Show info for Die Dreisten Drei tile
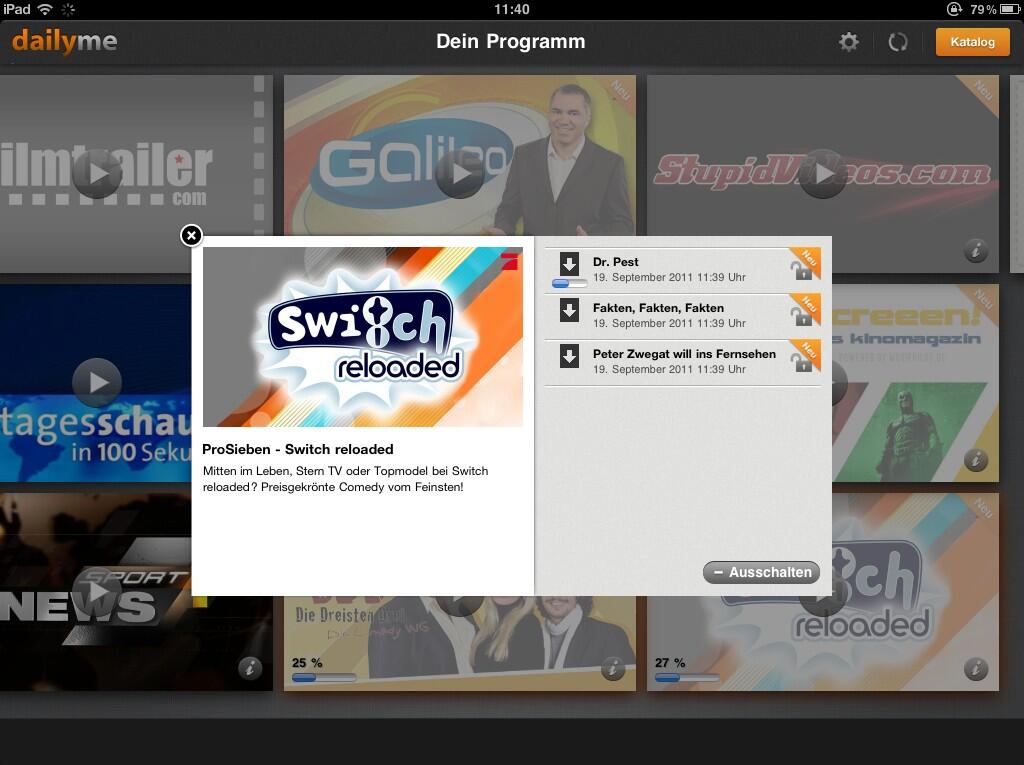This screenshot has height=765, width=1024. [613, 668]
